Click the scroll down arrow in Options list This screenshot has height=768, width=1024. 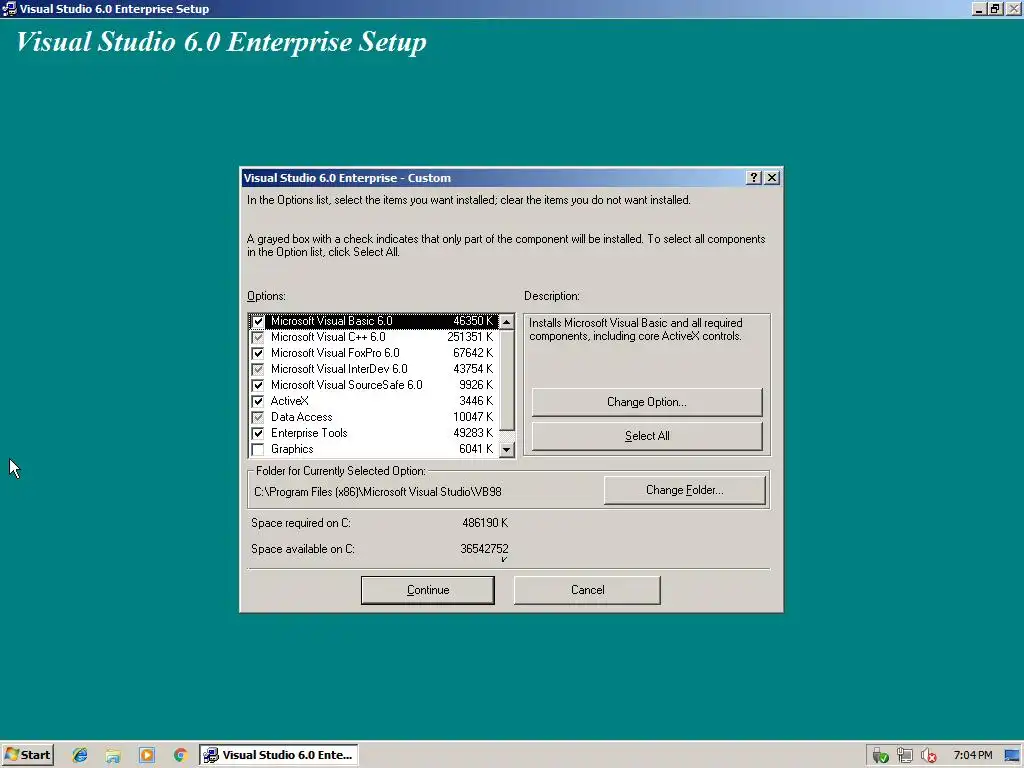coord(507,449)
